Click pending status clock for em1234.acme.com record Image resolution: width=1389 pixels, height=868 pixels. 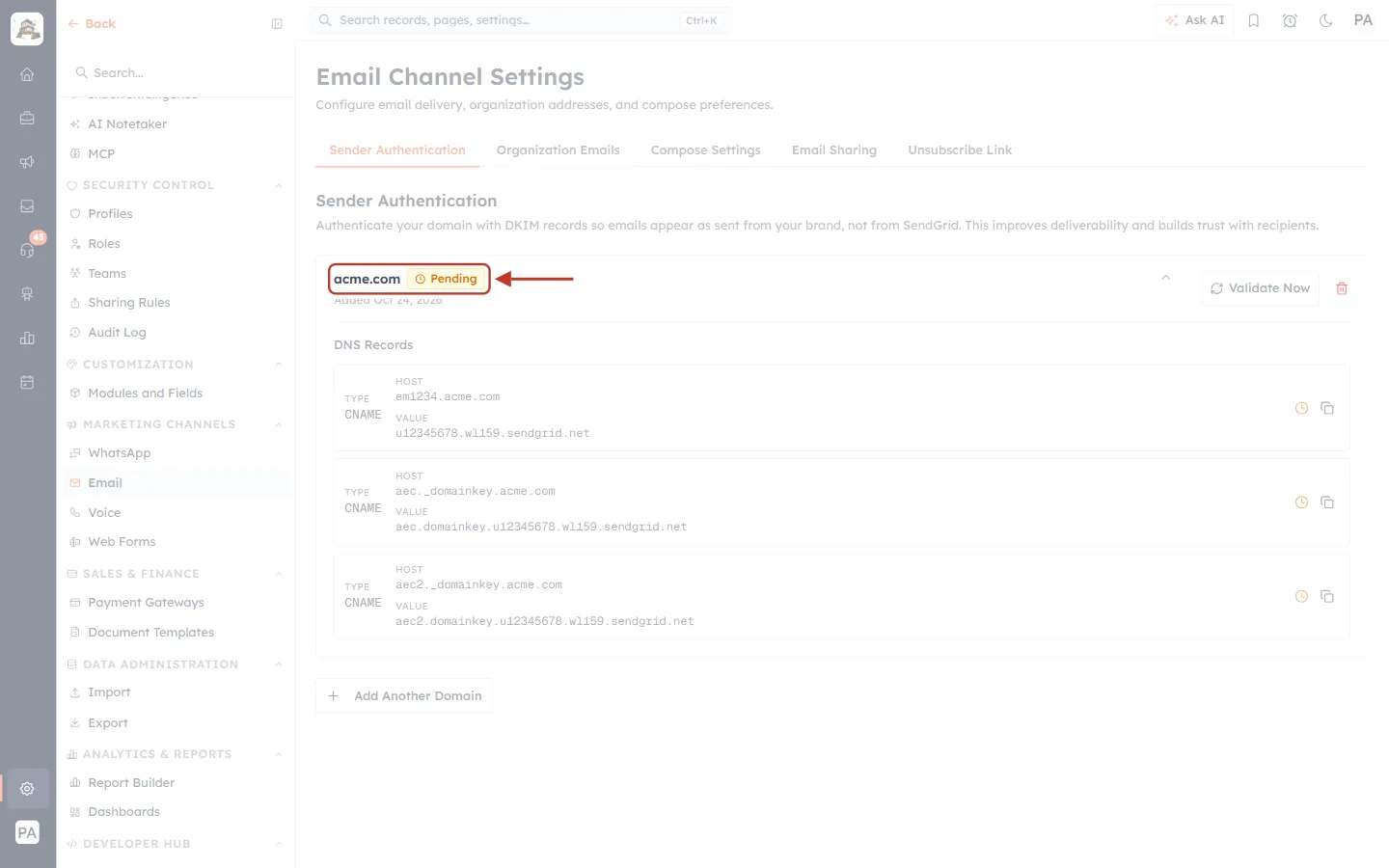click(1301, 408)
